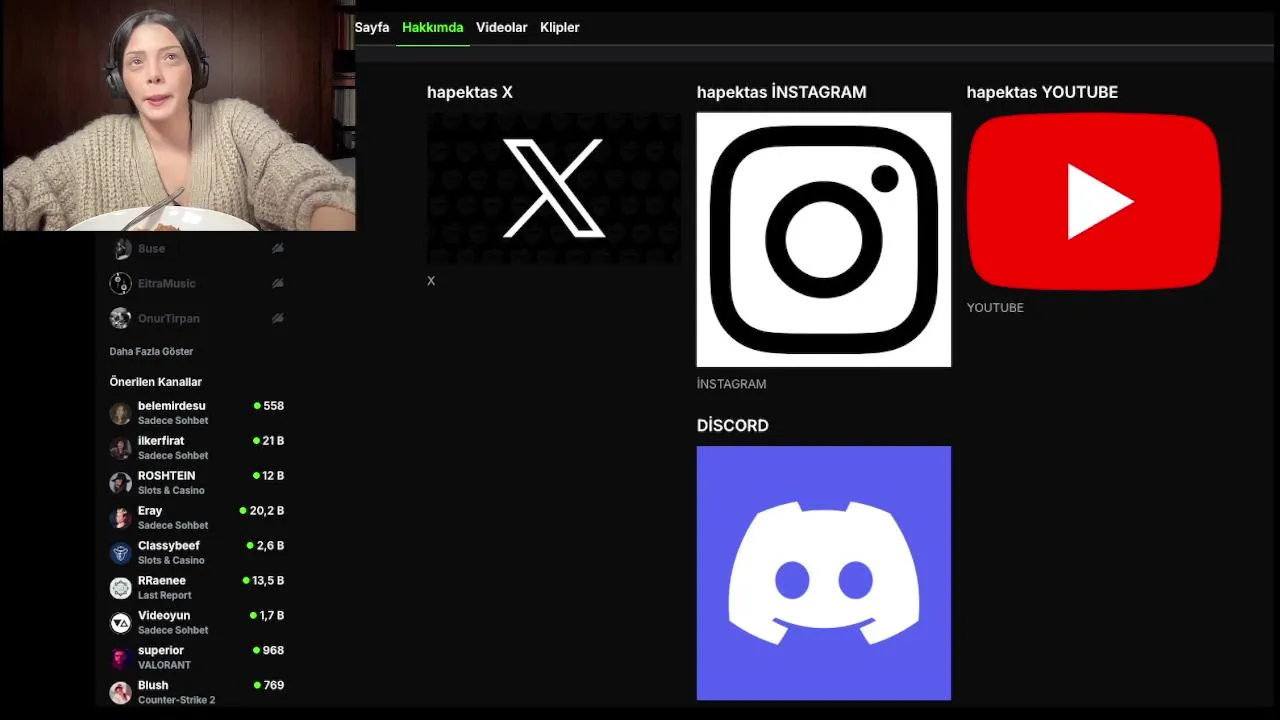
Task: Click Last Report category under RRaenee
Action: (x=164, y=595)
